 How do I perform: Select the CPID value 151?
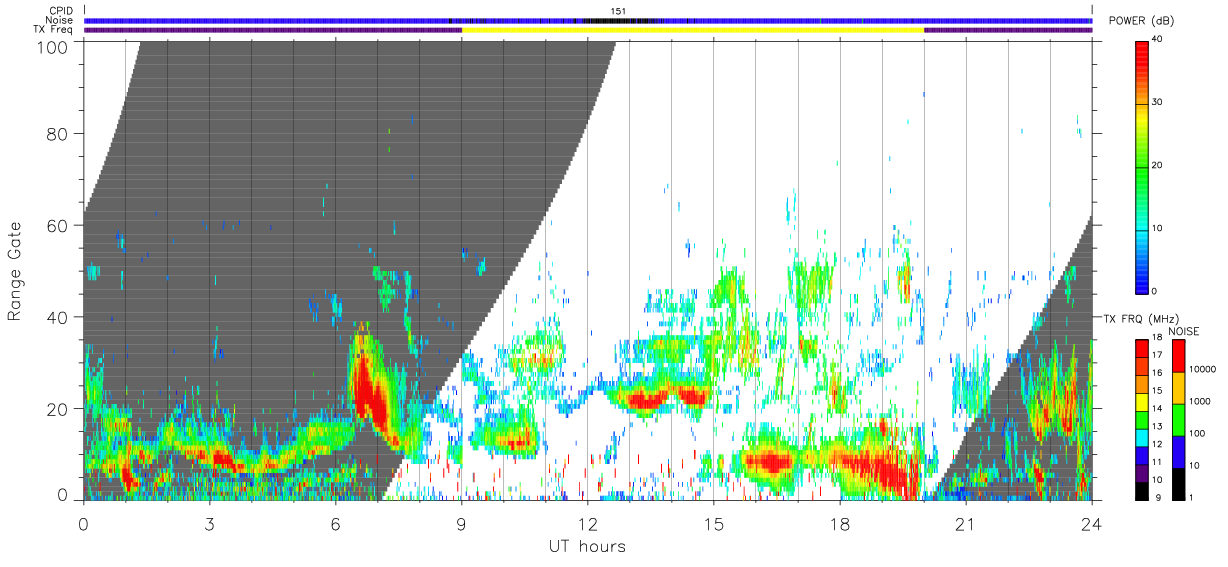coord(618,11)
